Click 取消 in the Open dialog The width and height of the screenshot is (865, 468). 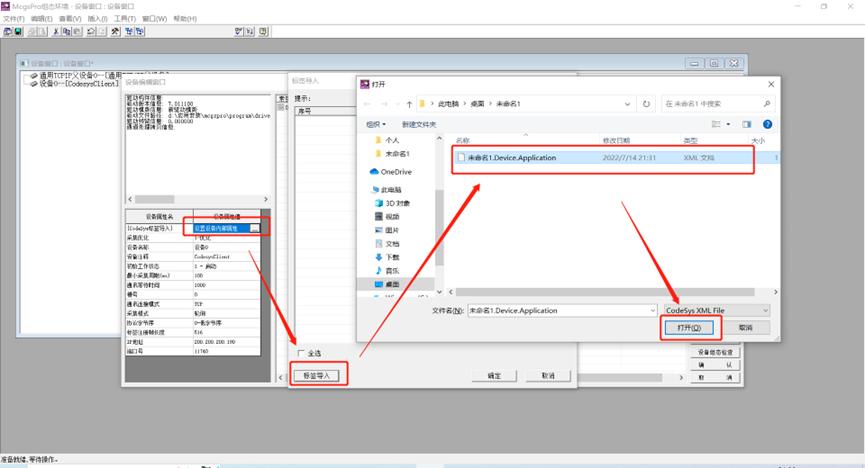(x=745, y=328)
